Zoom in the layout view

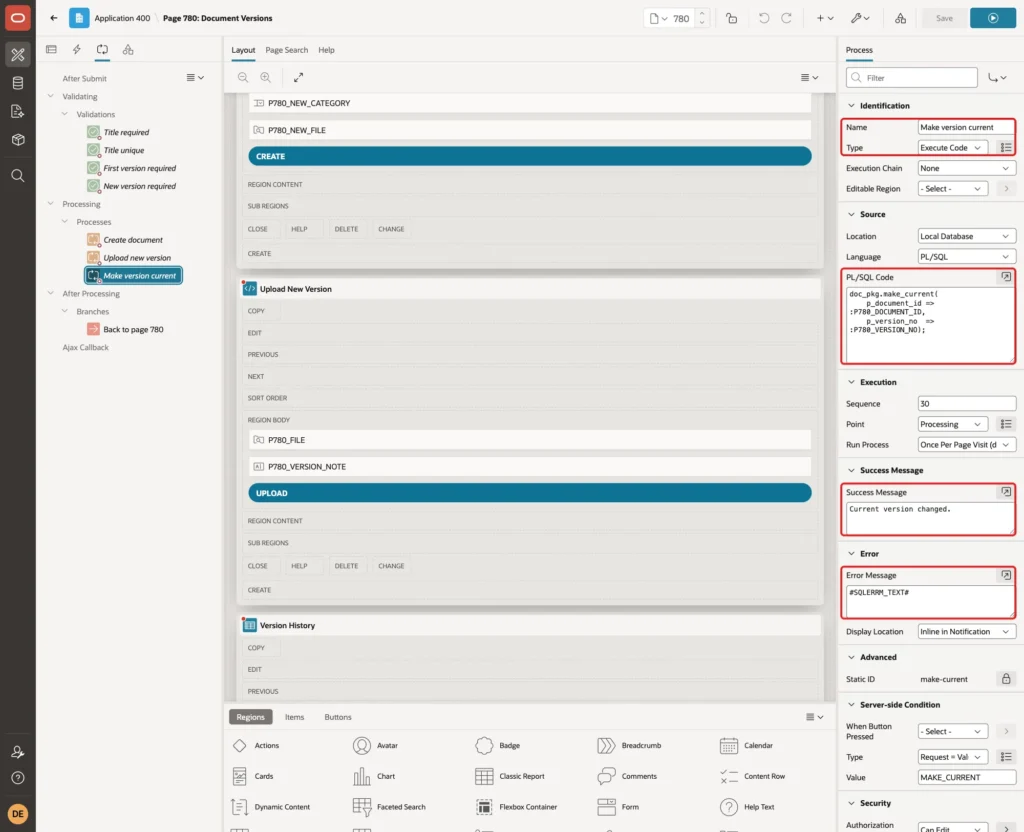click(266, 77)
